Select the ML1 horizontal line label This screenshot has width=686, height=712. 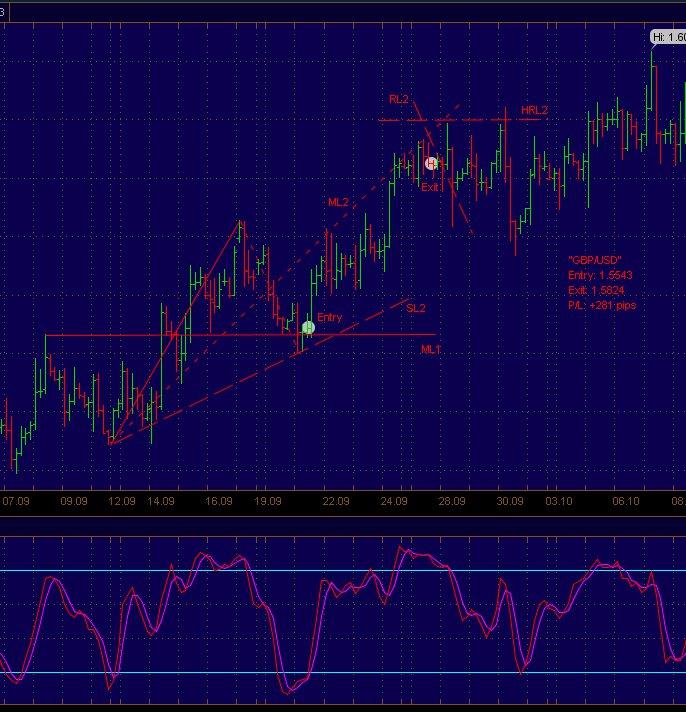tap(431, 349)
